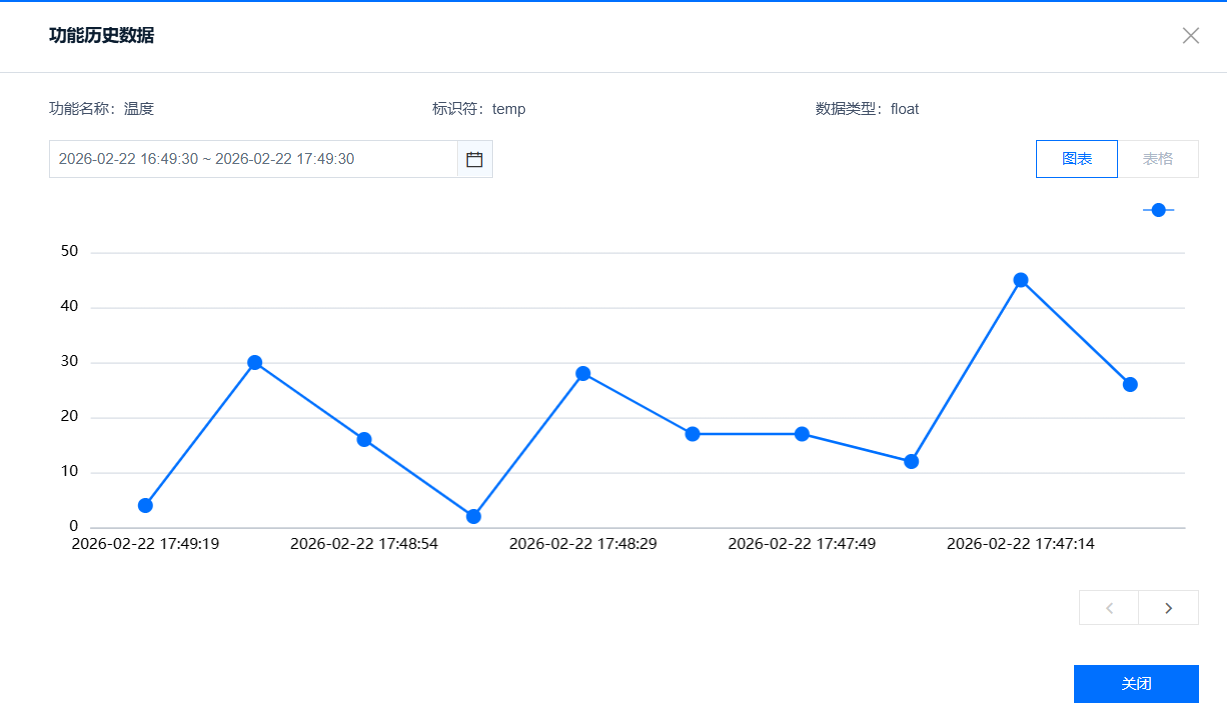Select the data point with value 12
The height and width of the screenshot is (713, 1227).
[911, 461]
